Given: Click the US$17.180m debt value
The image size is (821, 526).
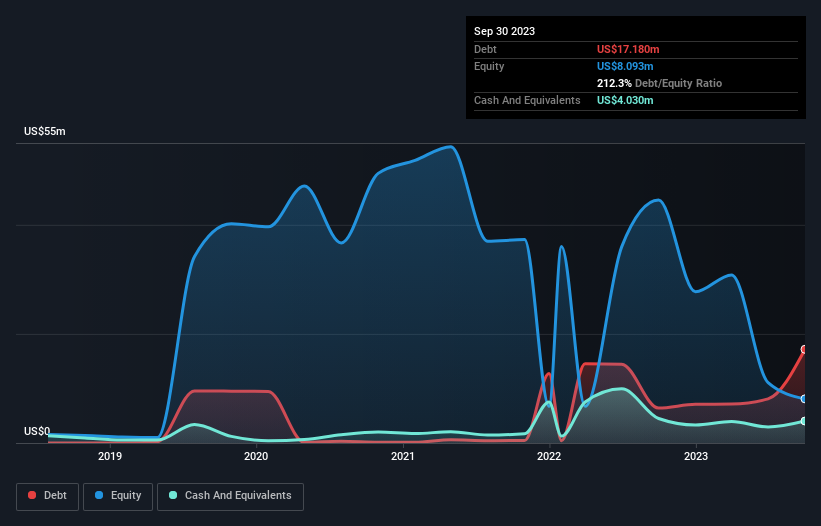Looking at the screenshot, I should coord(628,49).
